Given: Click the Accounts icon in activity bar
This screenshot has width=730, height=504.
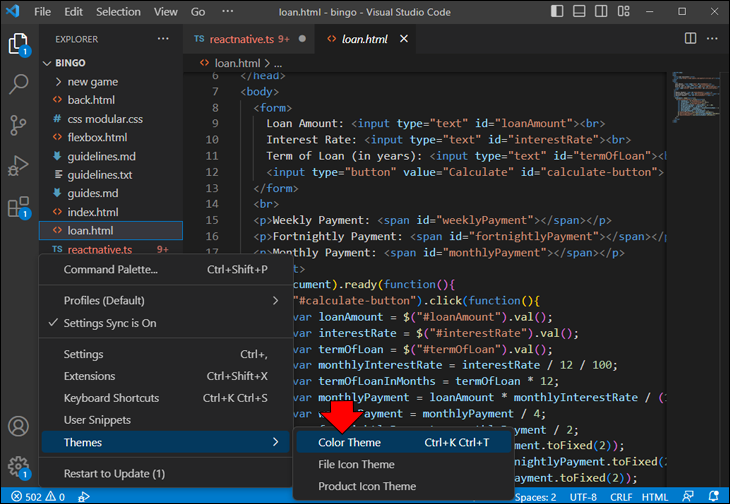Looking at the screenshot, I should click(19, 426).
